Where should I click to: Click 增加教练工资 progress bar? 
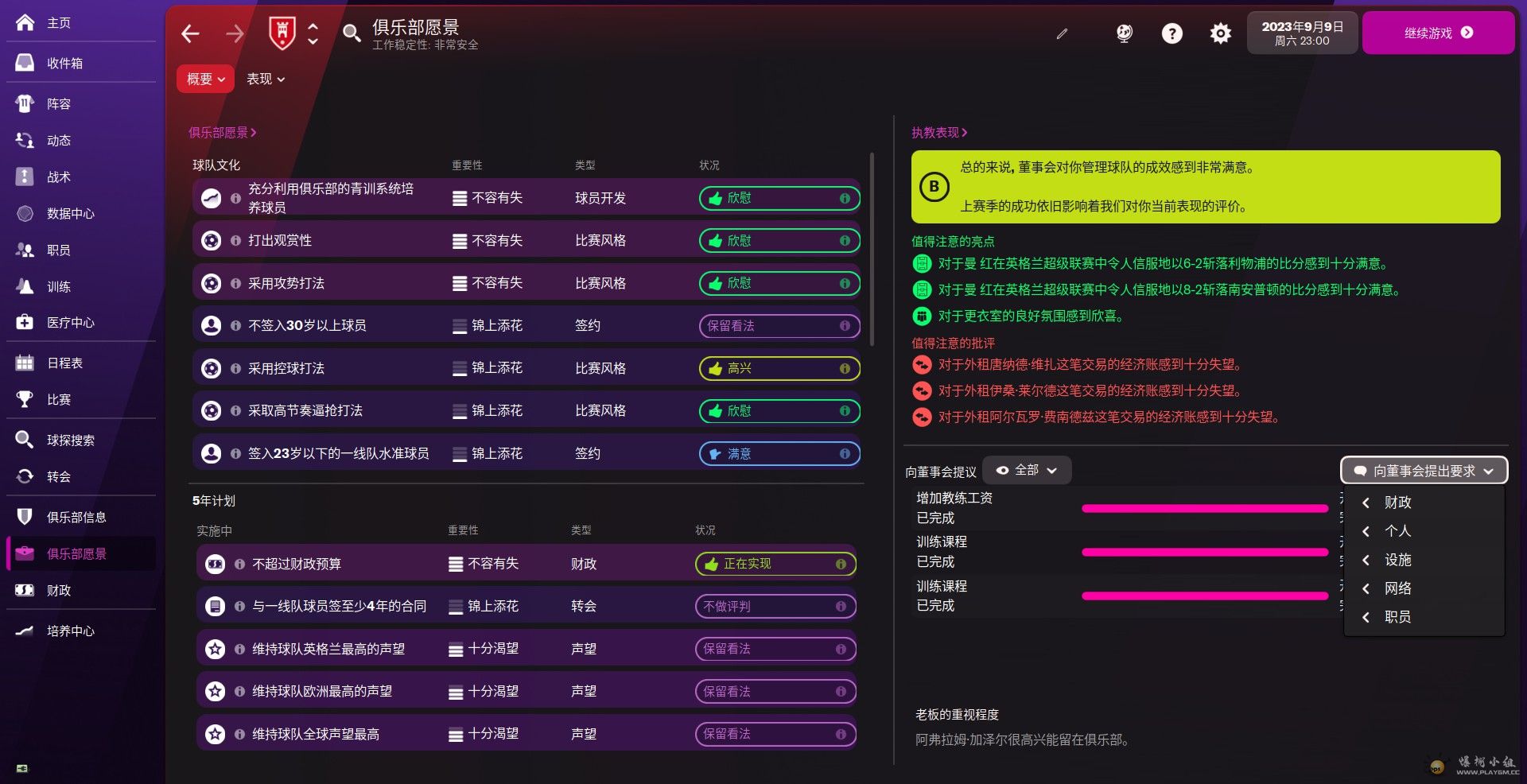point(1204,508)
